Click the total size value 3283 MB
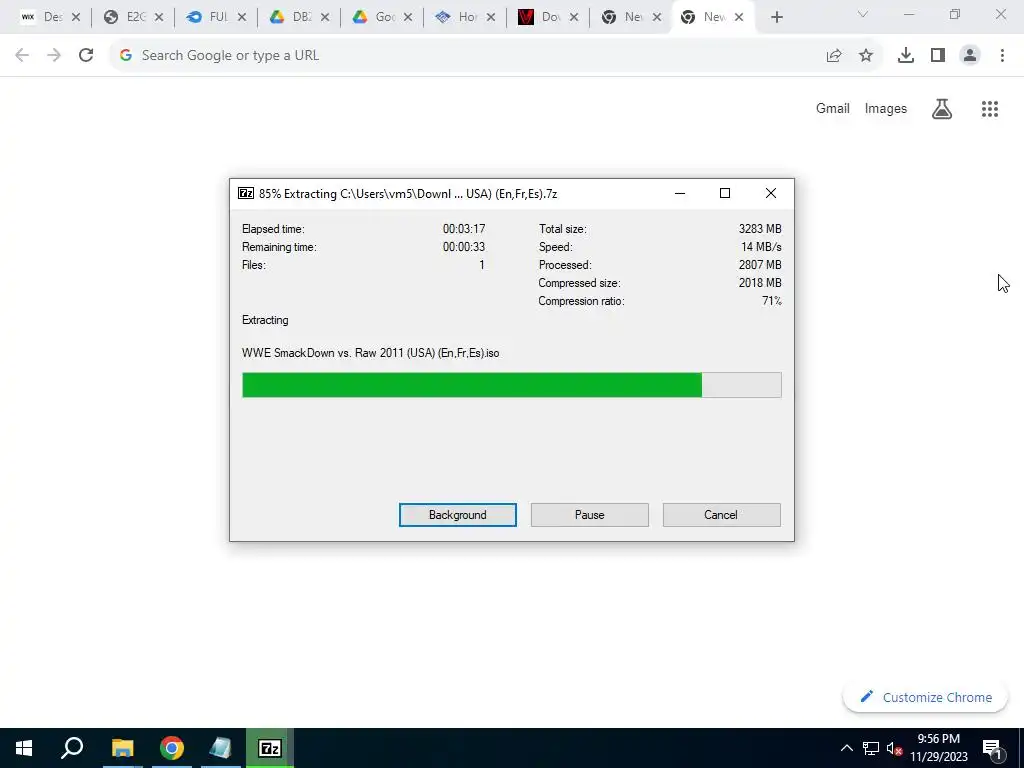 point(760,229)
